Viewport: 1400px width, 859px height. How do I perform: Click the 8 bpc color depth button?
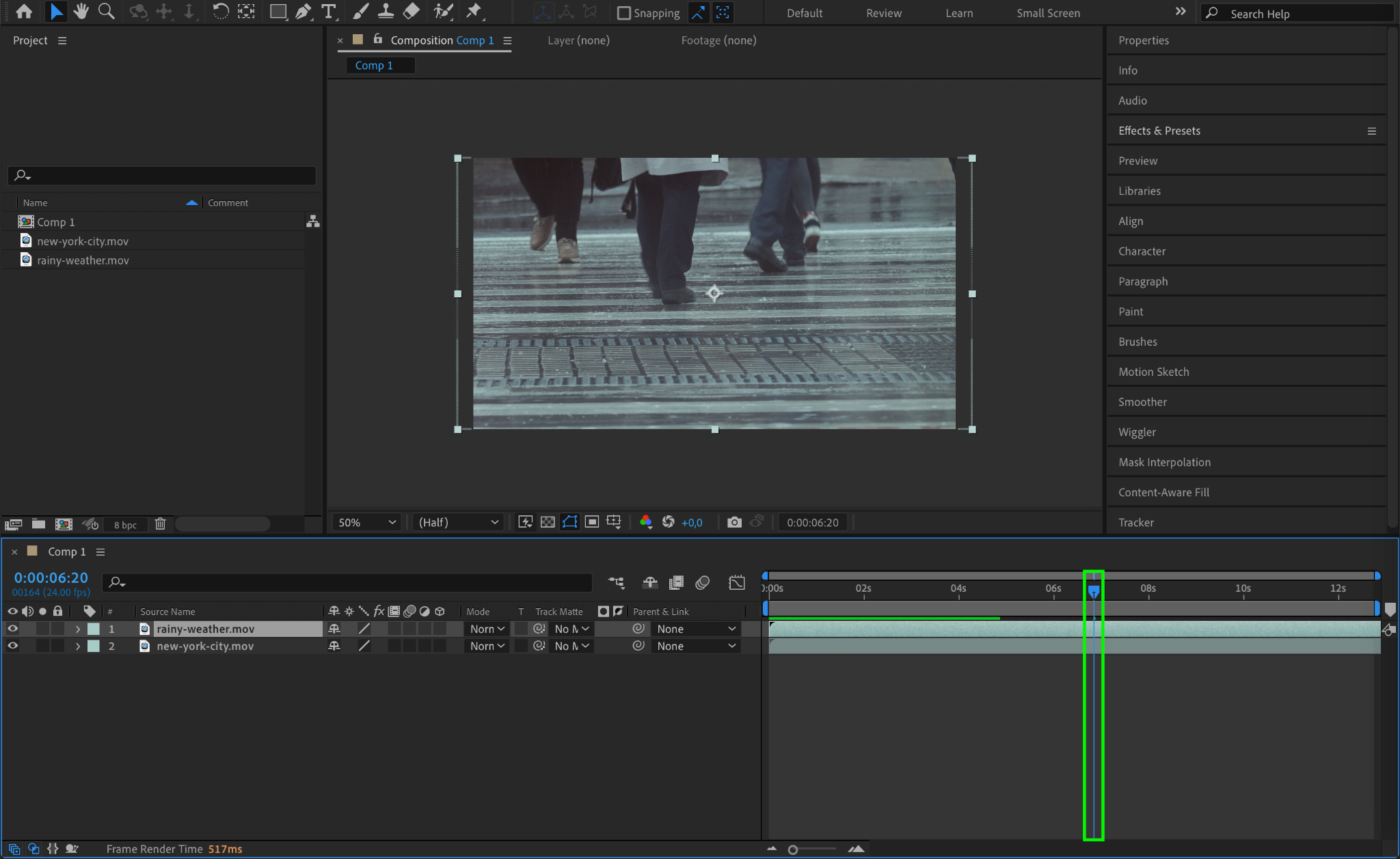click(125, 525)
